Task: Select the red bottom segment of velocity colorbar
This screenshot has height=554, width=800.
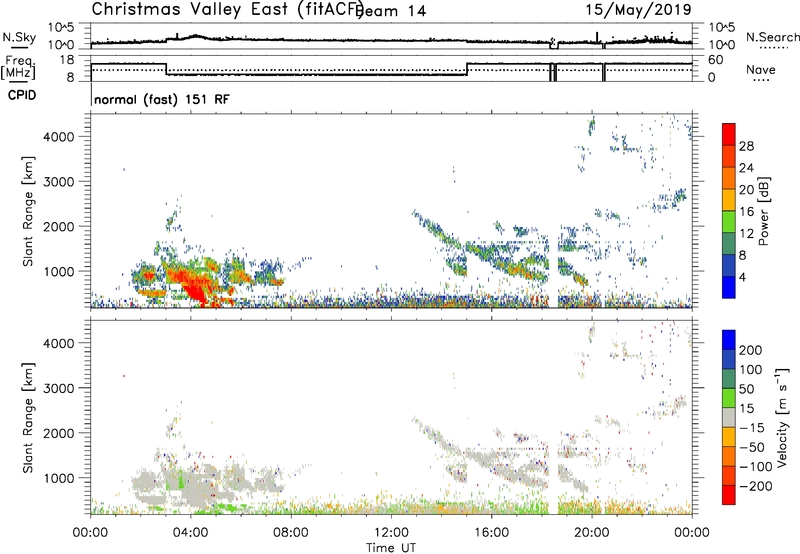Action: pos(729,495)
